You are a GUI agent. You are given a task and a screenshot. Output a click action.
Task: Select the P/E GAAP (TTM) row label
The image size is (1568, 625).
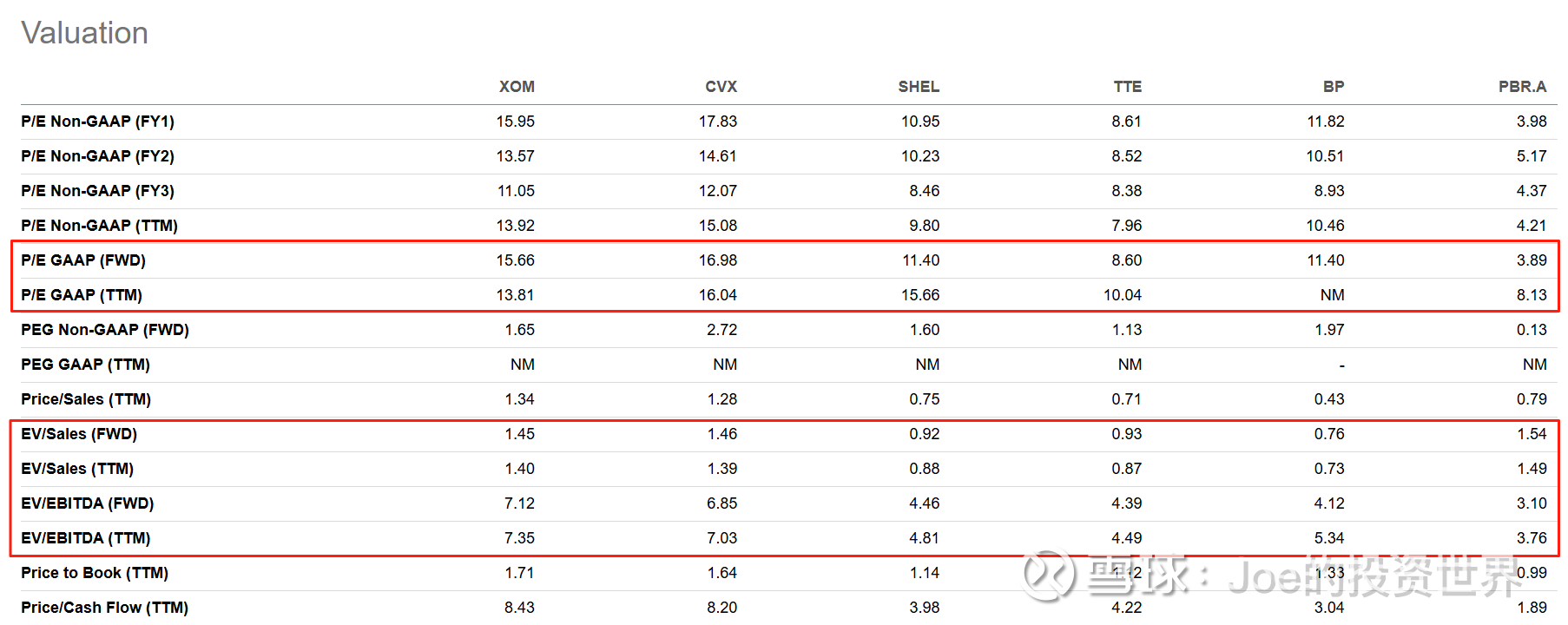(x=82, y=295)
